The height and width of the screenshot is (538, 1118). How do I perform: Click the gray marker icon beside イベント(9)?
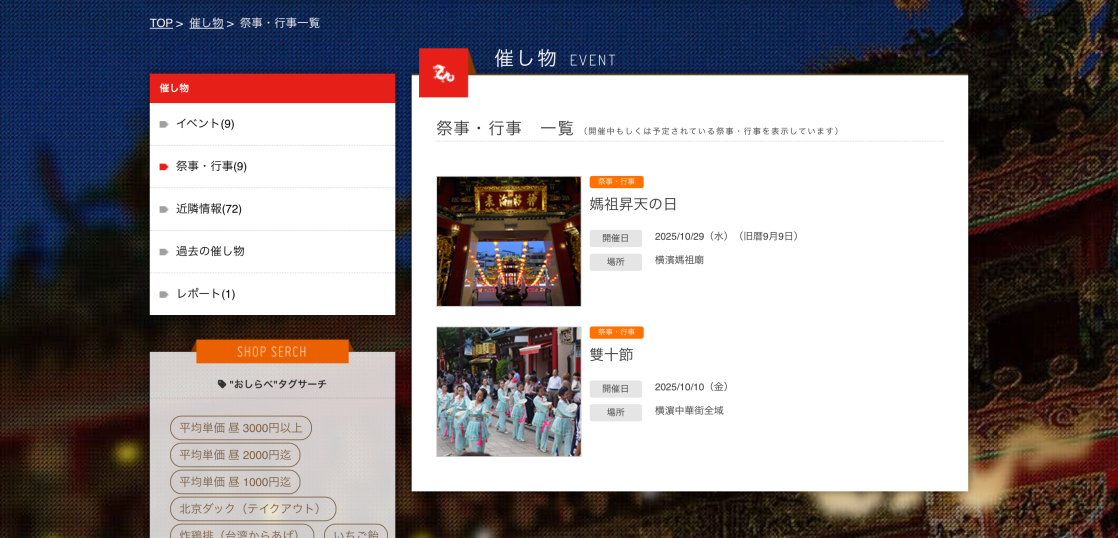click(164, 124)
